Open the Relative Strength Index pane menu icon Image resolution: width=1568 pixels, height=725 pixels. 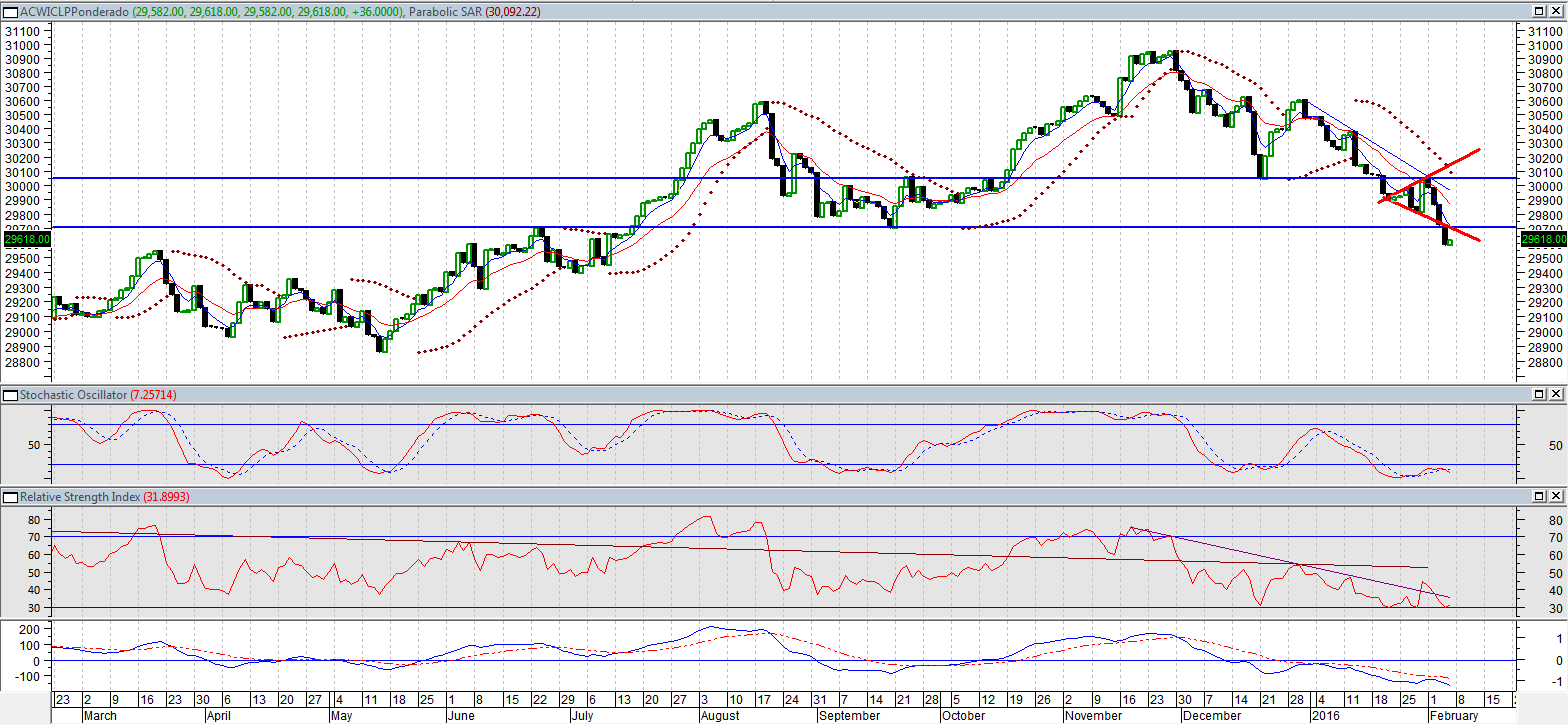tap(10, 496)
